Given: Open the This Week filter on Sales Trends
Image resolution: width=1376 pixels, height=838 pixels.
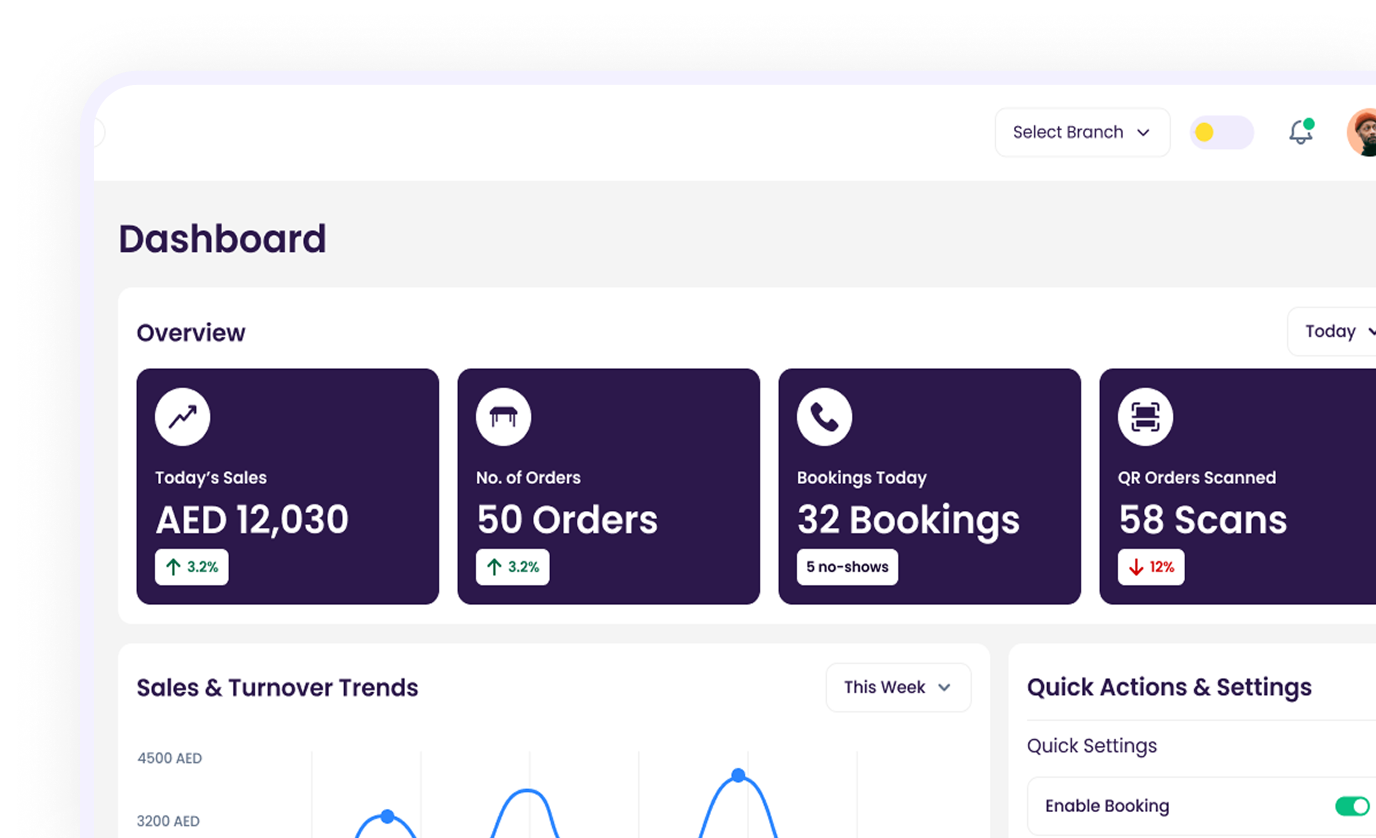Looking at the screenshot, I should point(897,687).
